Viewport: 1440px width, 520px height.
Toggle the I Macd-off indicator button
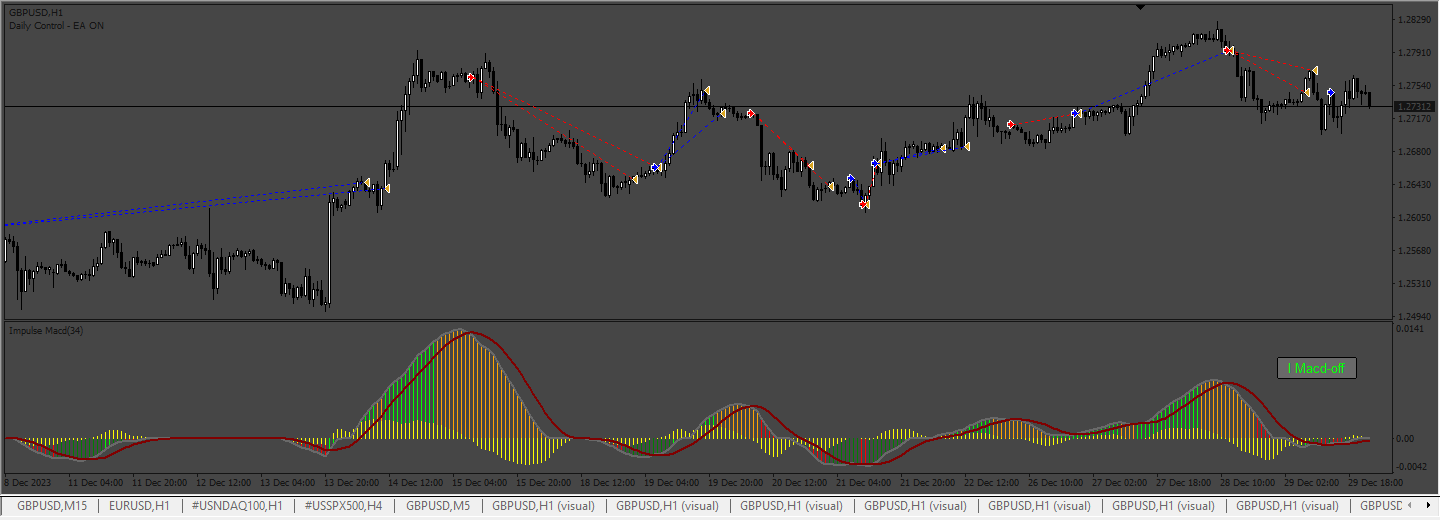pos(1317,368)
